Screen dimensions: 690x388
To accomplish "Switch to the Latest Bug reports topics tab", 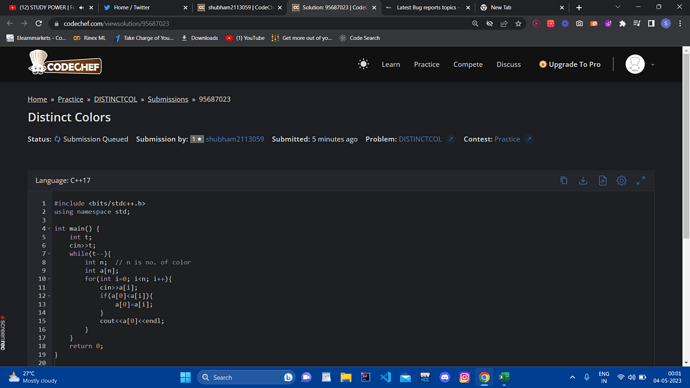I will coord(427,7).
